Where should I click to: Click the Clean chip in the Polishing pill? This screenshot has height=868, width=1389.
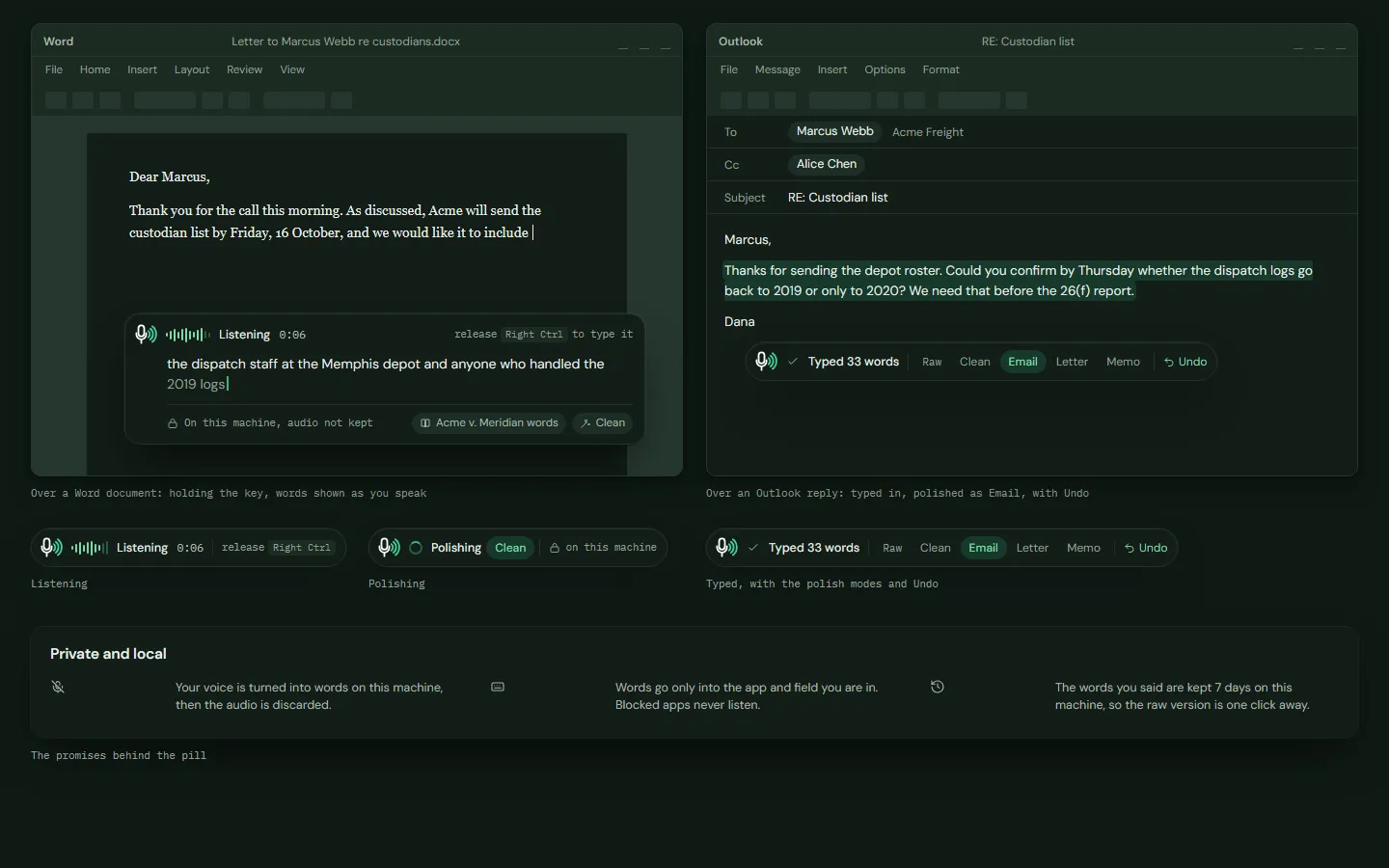click(510, 548)
